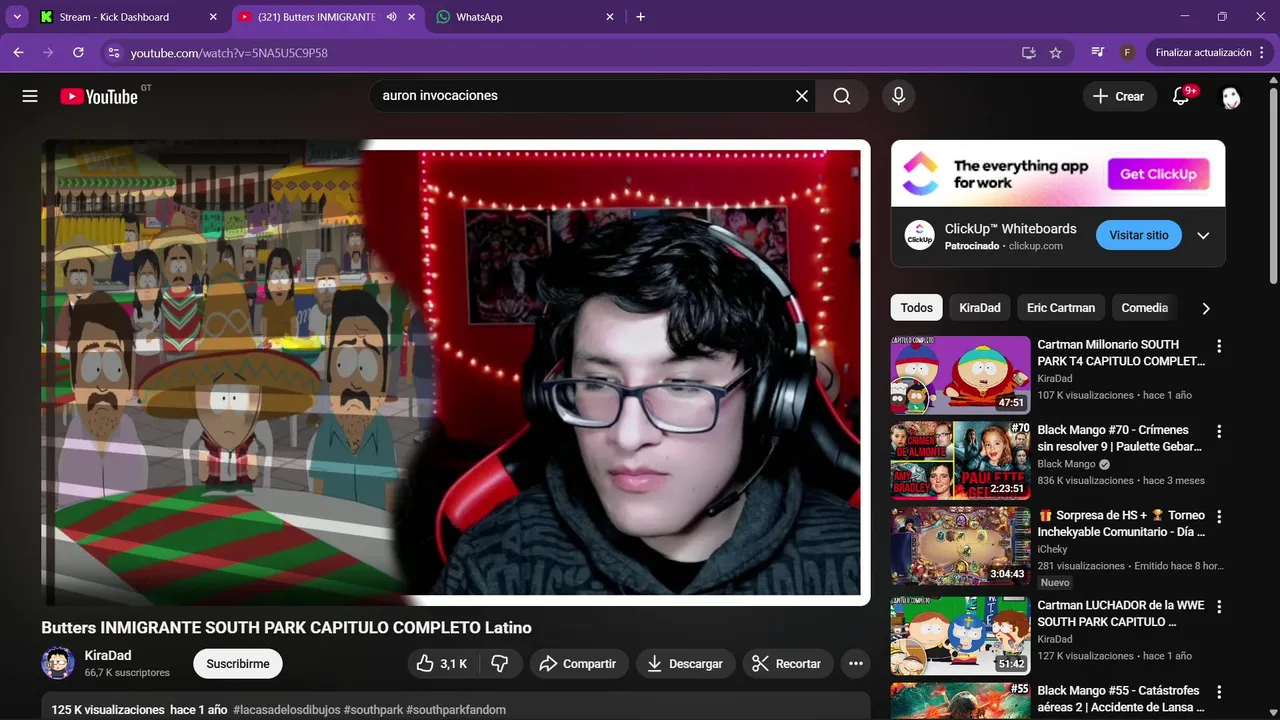Click the Crear button
Viewport: 1280px width, 720px height.
tap(1118, 96)
